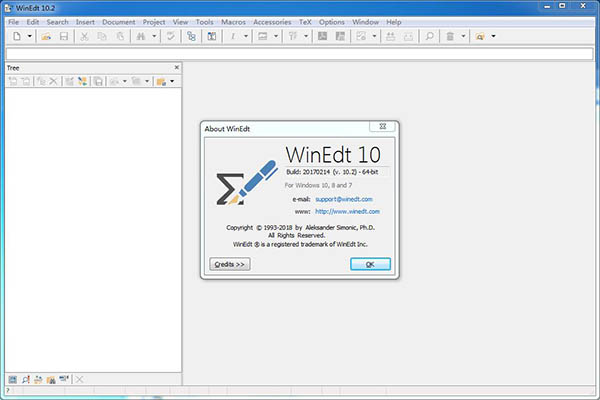Screen dimensions: 600x400
Task: Click the Project Tree icon in toolbar
Action: point(191,36)
